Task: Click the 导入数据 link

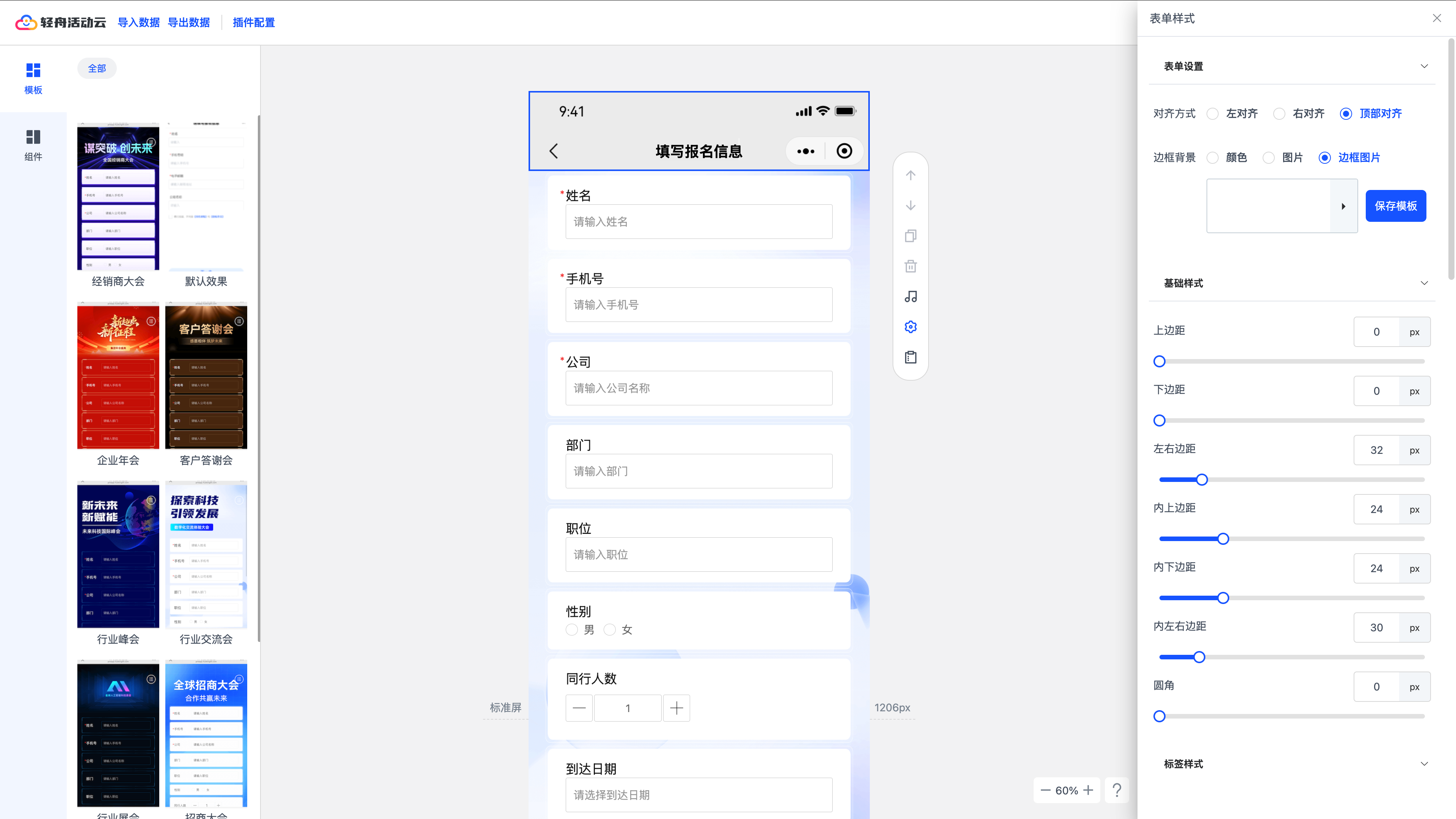Action: coord(138,23)
